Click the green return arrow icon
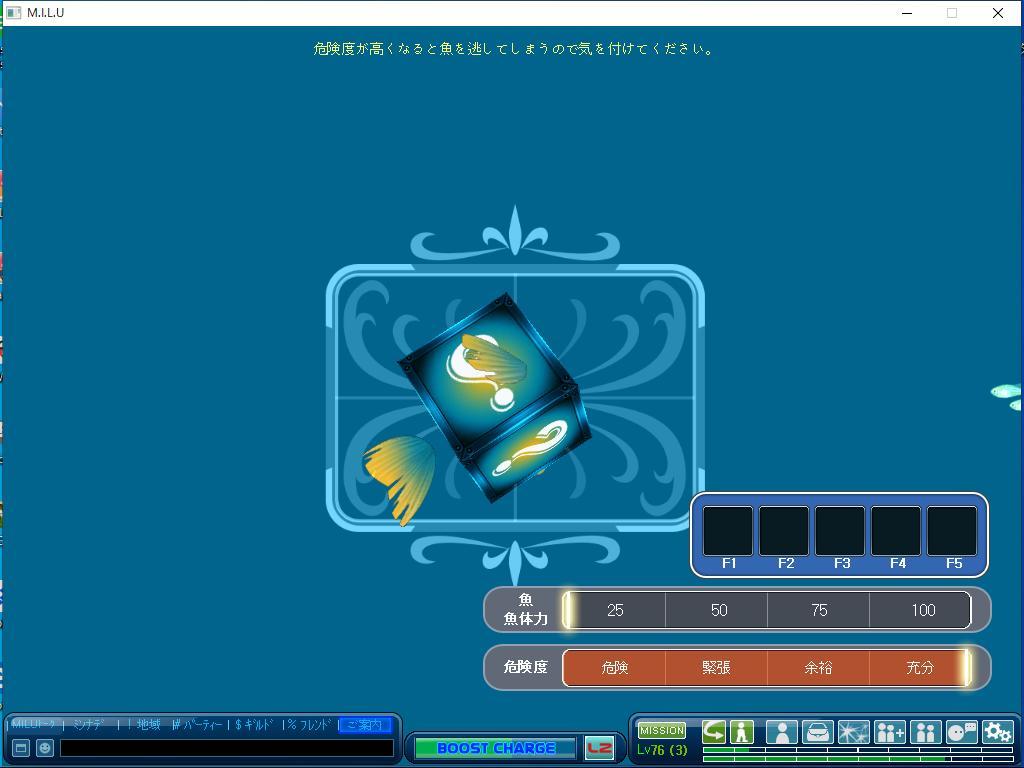This screenshot has height=768, width=1024. click(714, 732)
